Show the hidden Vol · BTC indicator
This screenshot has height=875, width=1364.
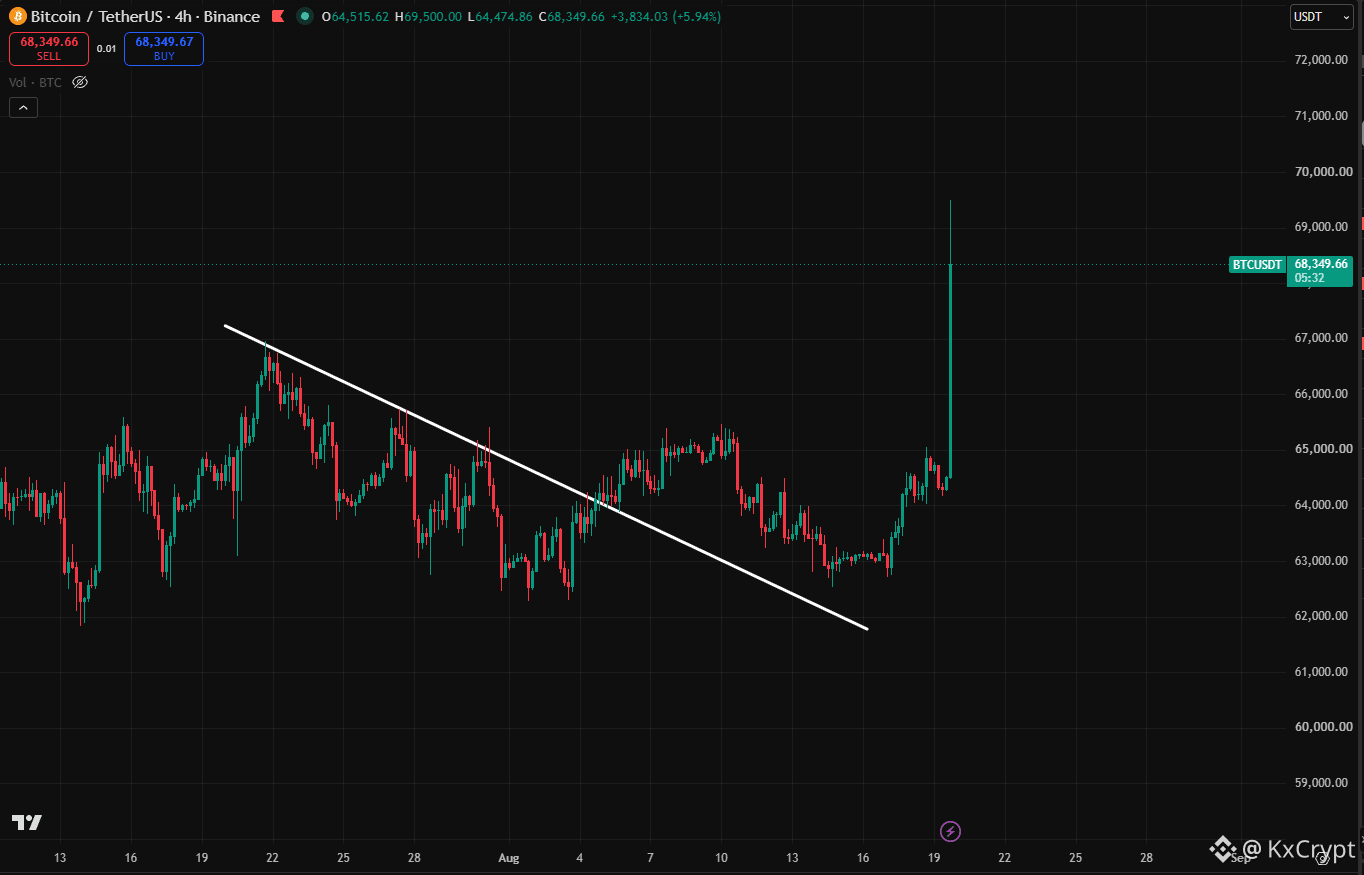click(x=81, y=82)
